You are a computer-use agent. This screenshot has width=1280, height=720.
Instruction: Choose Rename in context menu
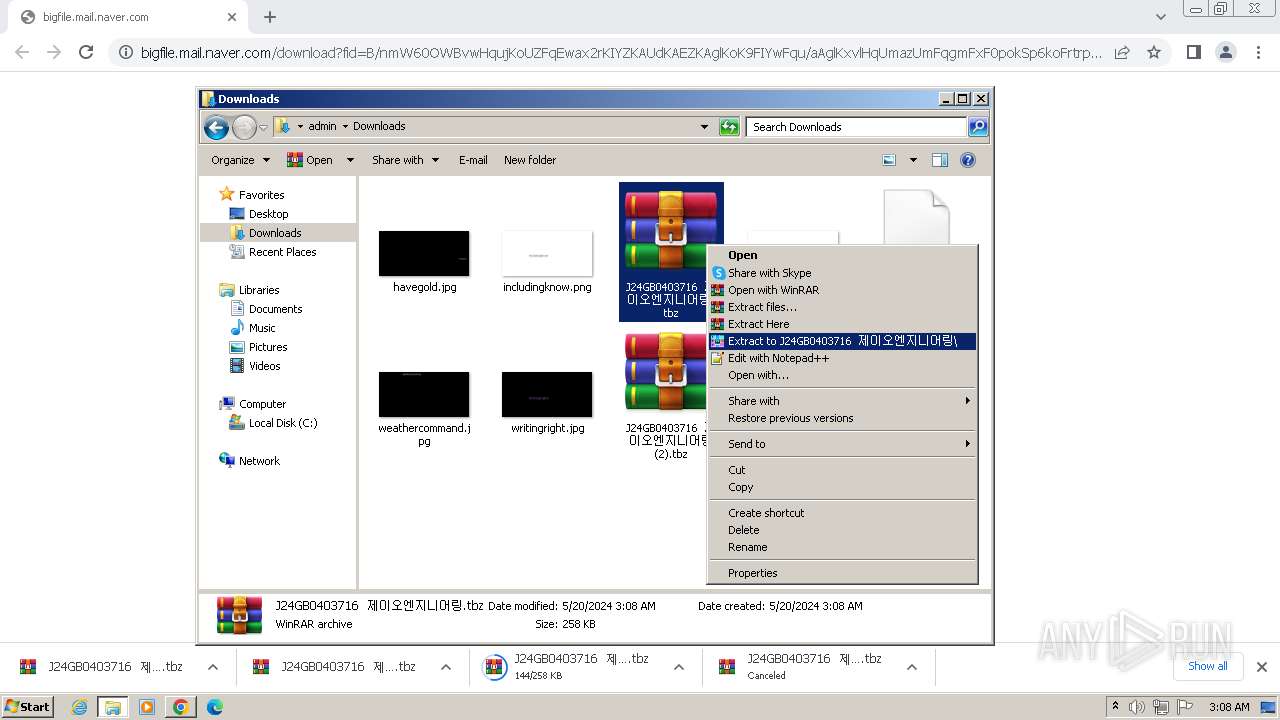[x=842, y=547]
